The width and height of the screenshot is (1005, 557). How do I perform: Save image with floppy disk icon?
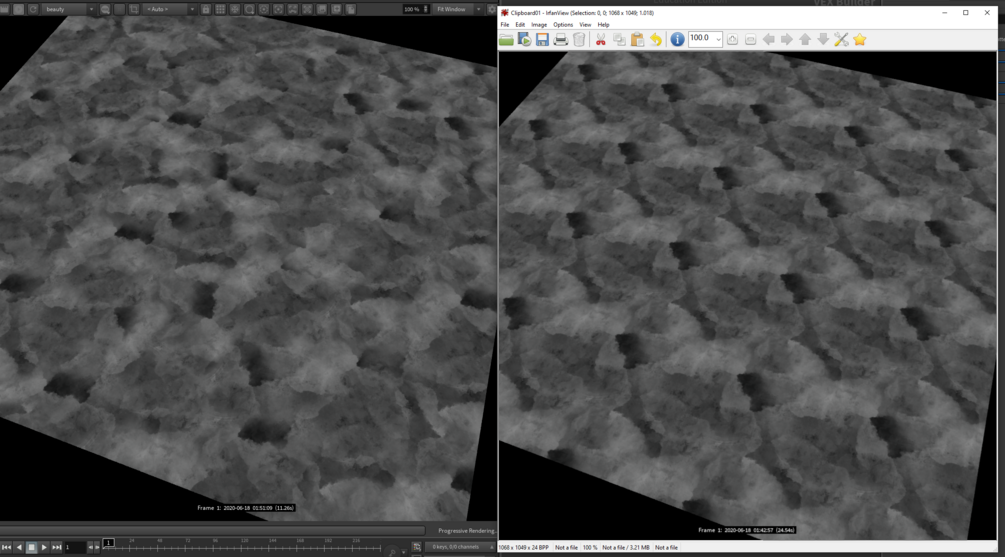[542, 40]
